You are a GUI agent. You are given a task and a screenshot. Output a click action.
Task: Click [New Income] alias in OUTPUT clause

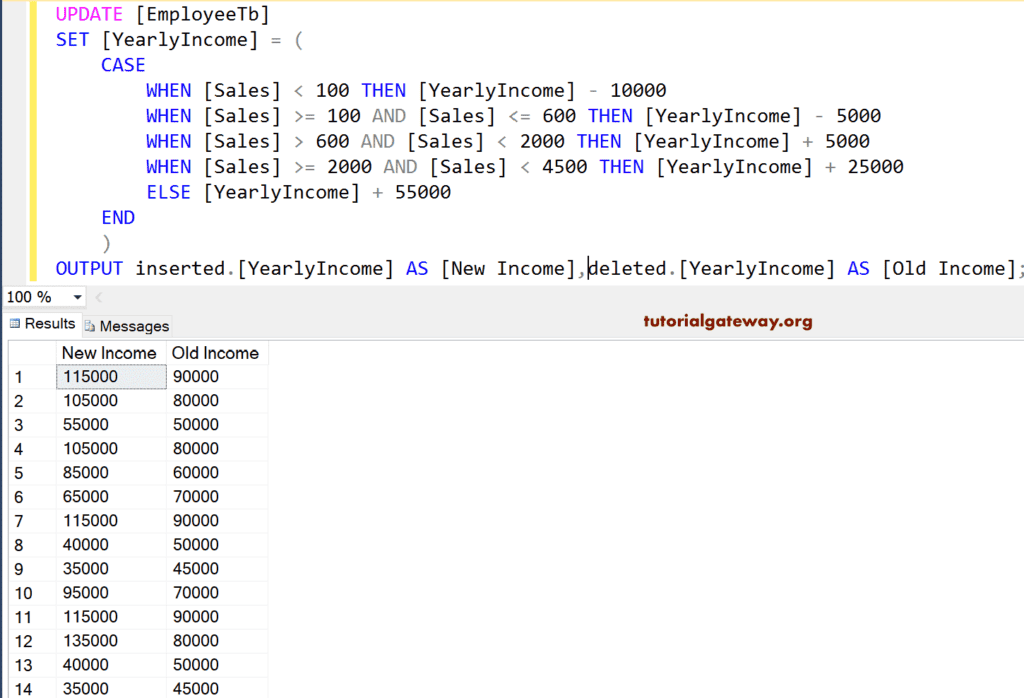[x=508, y=269]
